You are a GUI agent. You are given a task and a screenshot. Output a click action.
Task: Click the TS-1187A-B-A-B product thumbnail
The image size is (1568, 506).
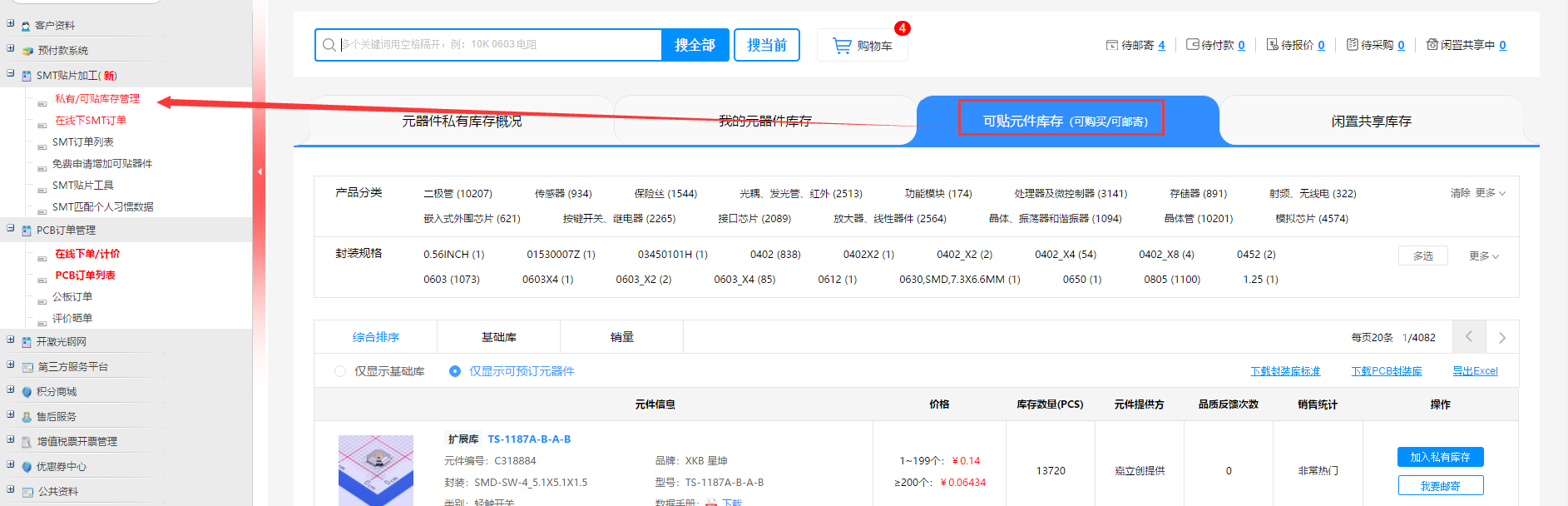pos(376,470)
